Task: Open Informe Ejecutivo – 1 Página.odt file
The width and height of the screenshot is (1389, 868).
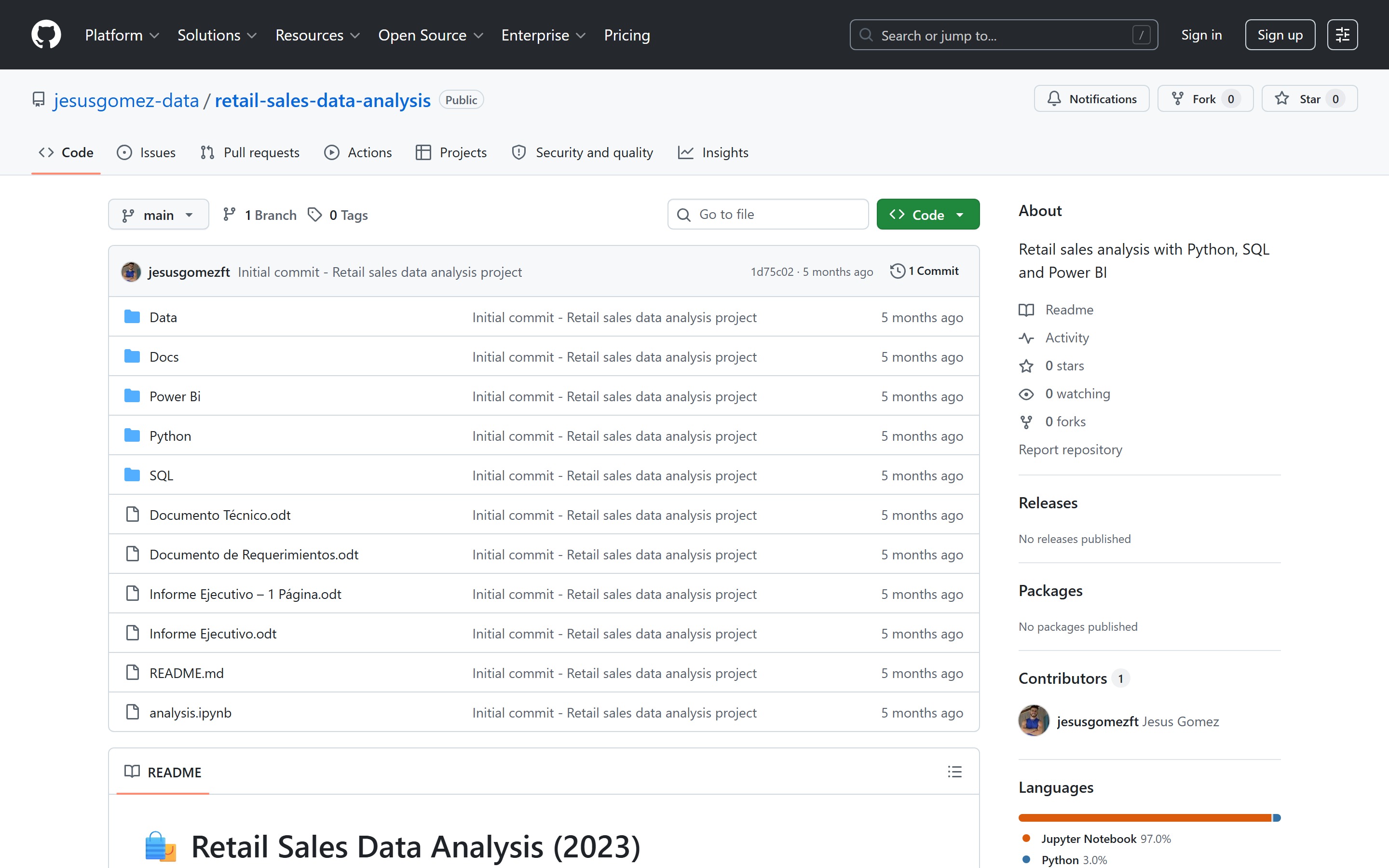Action: click(245, 594)
